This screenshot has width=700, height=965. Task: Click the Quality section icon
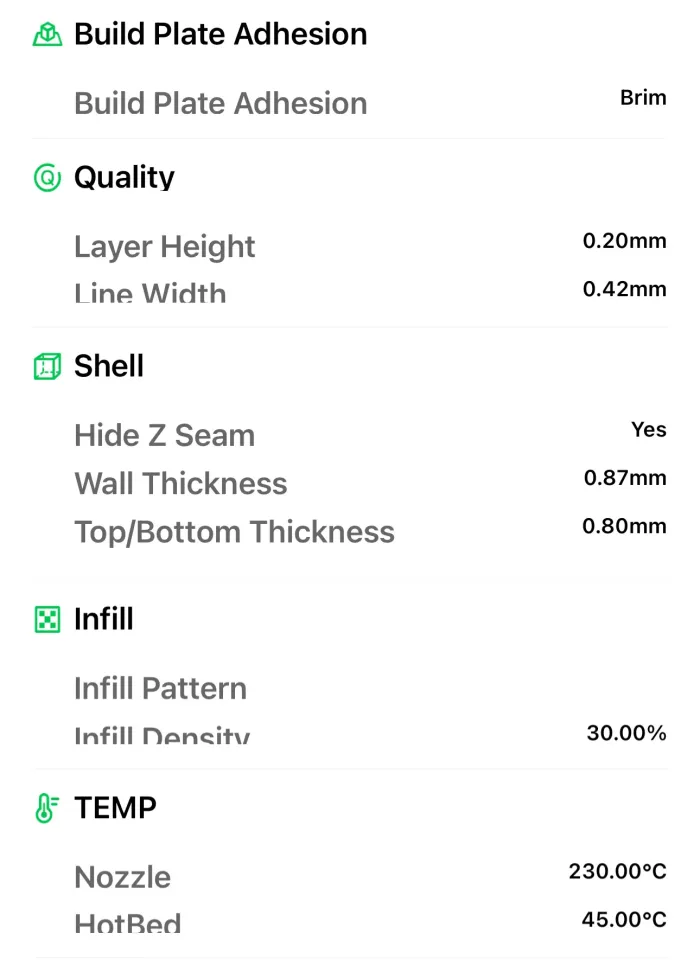tap(47, 178)
